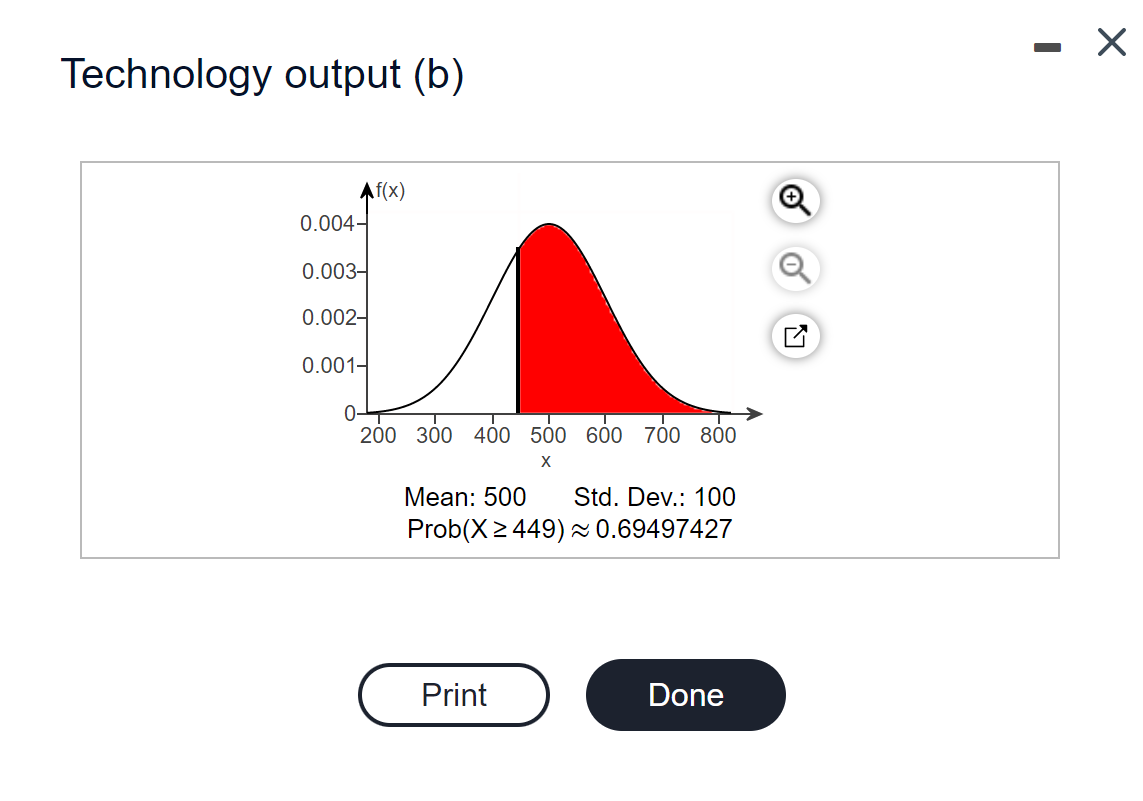Select the magnifier with plus icon
The width and height of the screenshot is (1143, 801).
(x=795, y=200)
